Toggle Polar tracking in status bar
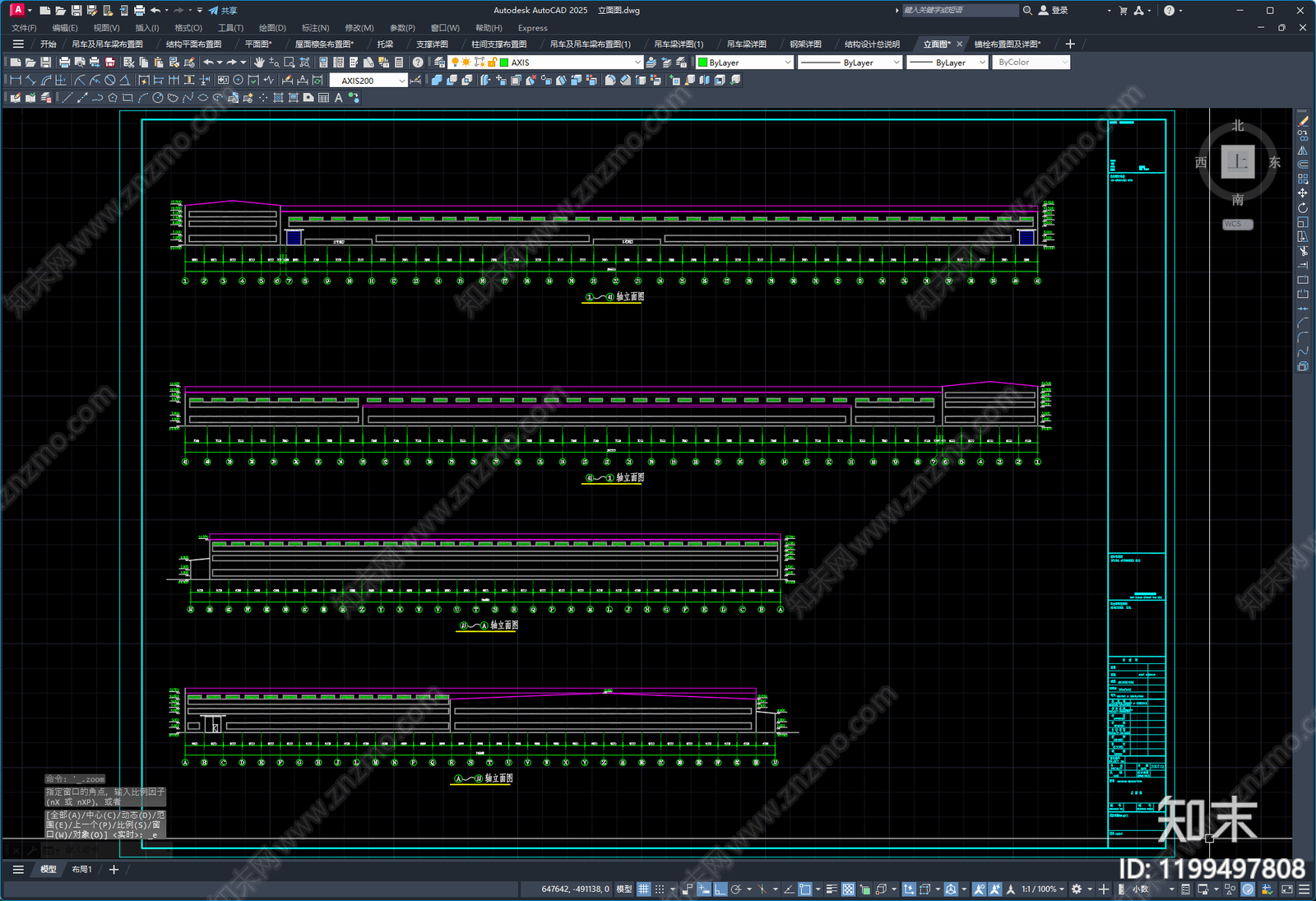This screenshot has width=1316, height=901. pyautogui.click(x=736, y=889)
